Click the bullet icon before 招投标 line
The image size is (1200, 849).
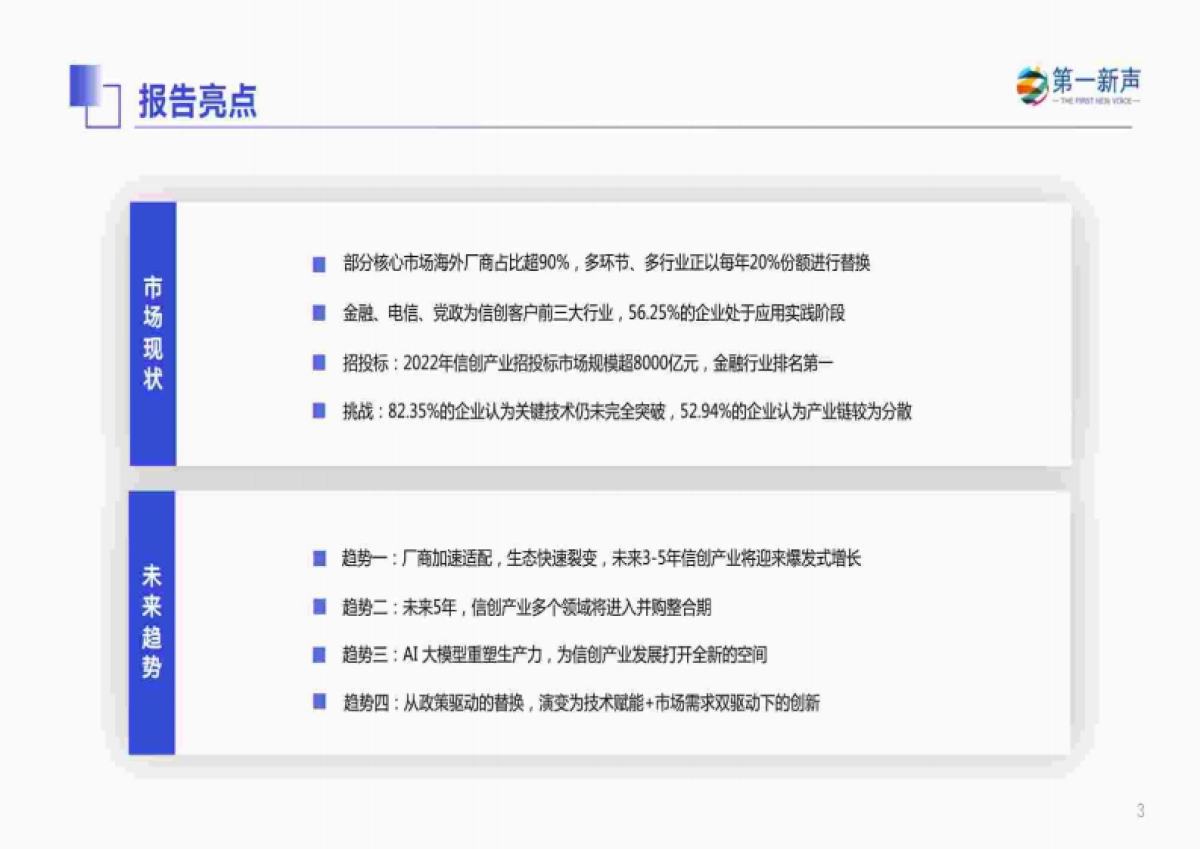click(319, 363)
